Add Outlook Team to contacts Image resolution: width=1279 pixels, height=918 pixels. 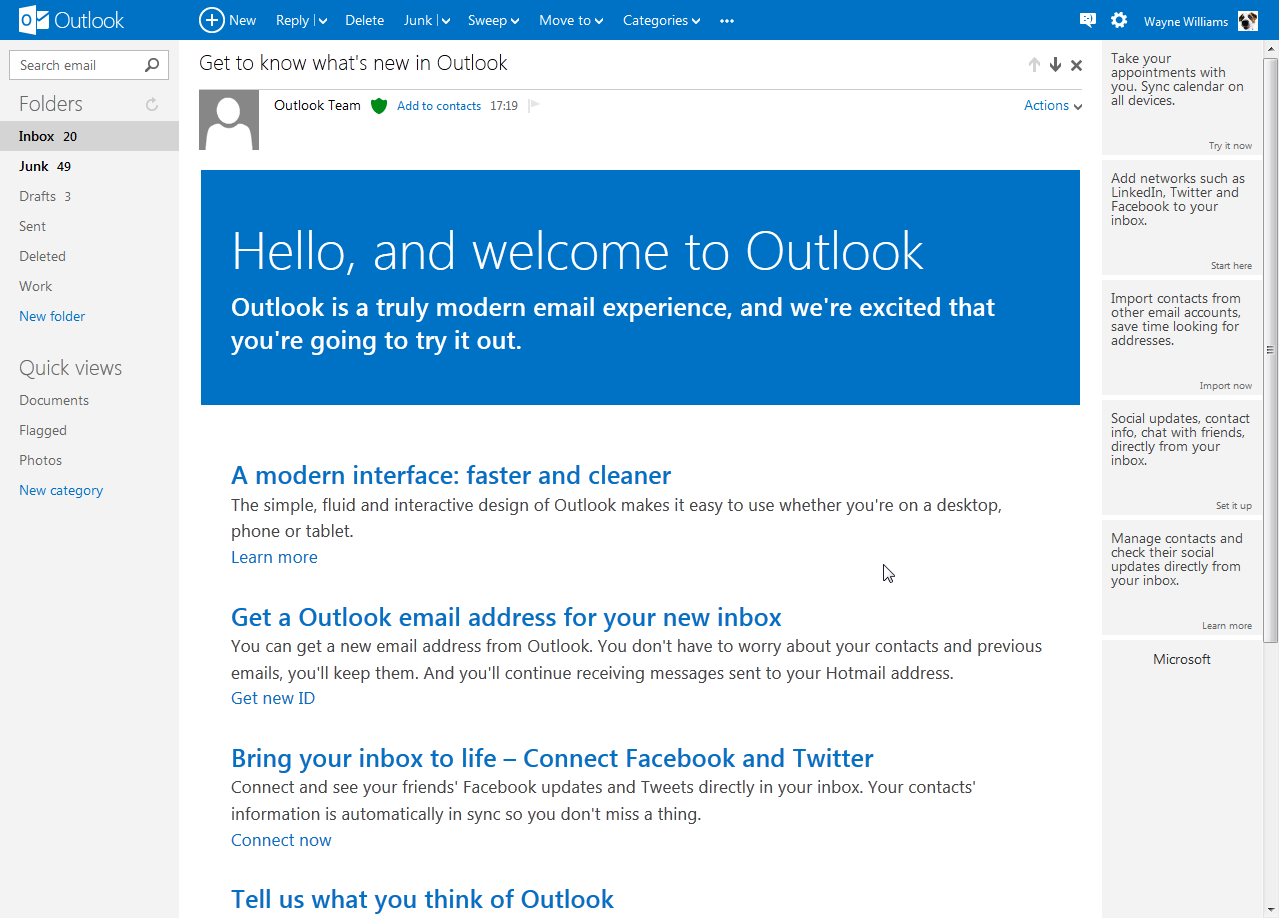click(x=439, y=105)
